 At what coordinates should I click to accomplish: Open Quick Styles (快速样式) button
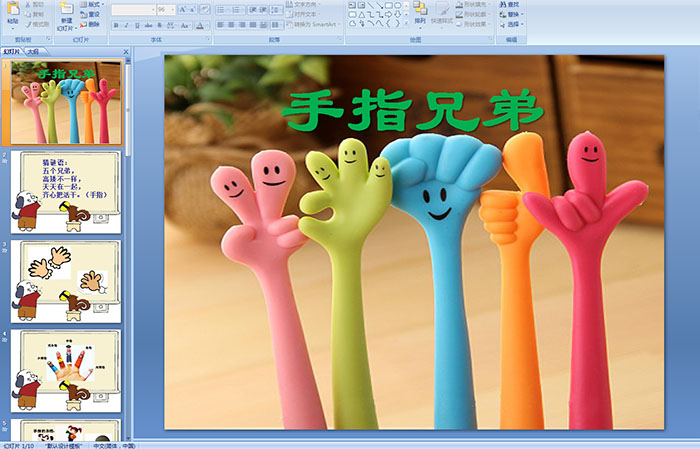click(x=442, y=14)
